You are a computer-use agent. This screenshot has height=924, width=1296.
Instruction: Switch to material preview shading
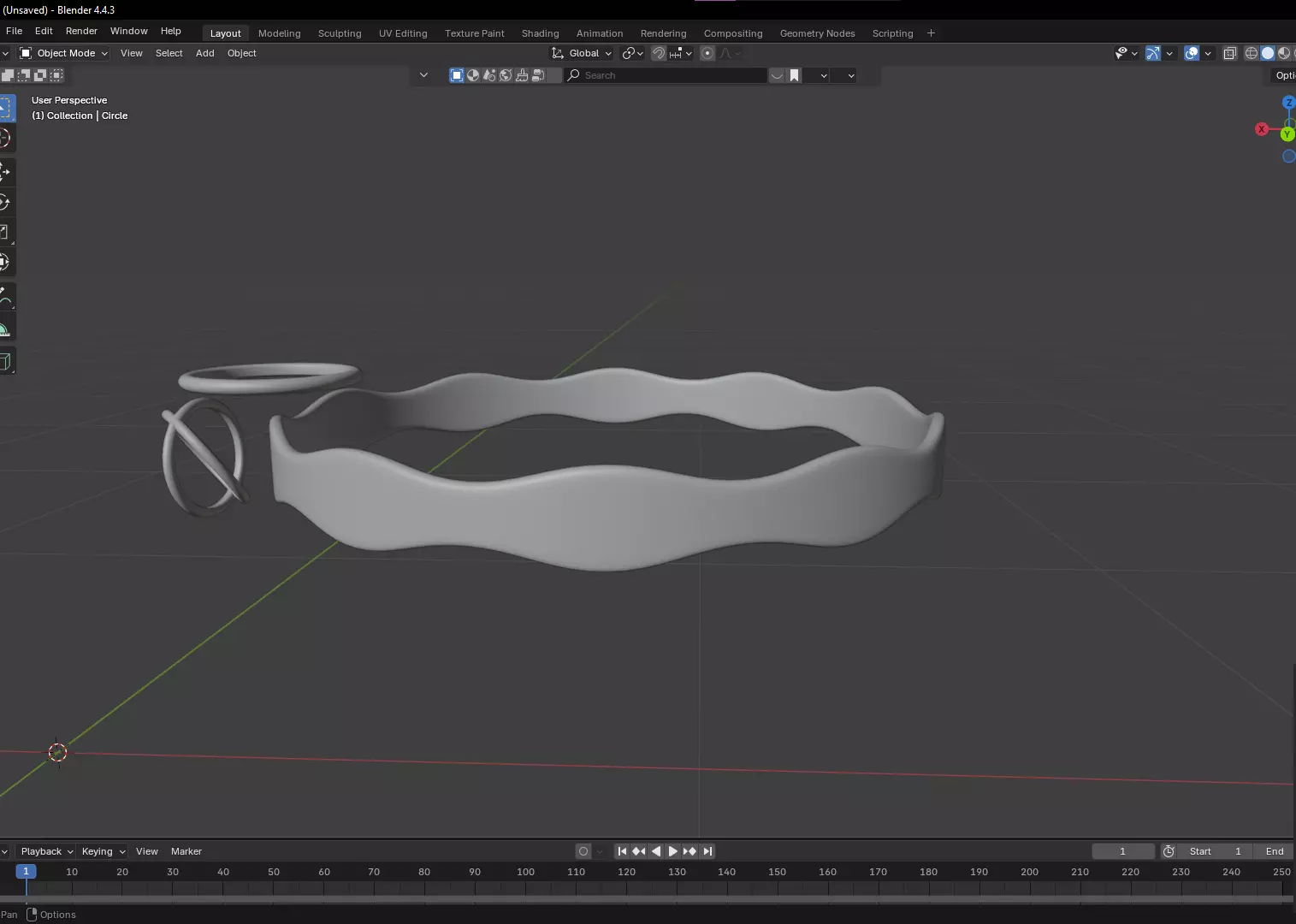coord(1284,53)
